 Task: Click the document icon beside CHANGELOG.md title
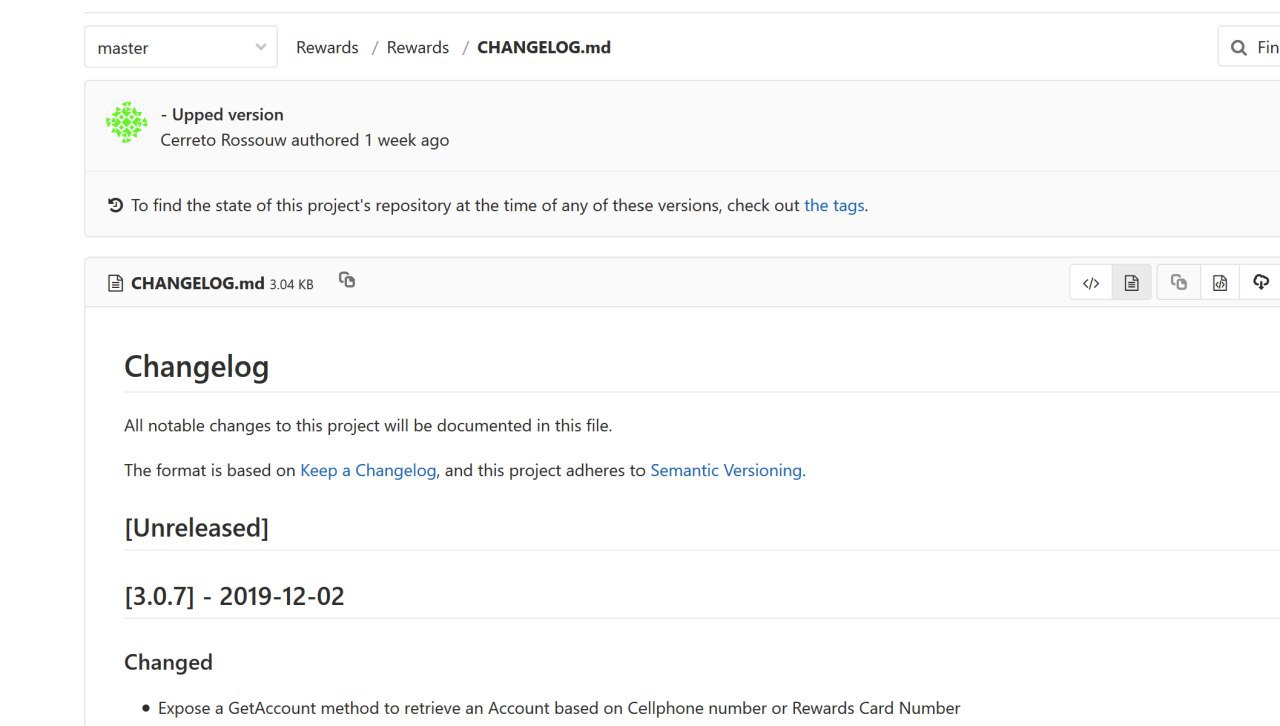click(116, 283)
